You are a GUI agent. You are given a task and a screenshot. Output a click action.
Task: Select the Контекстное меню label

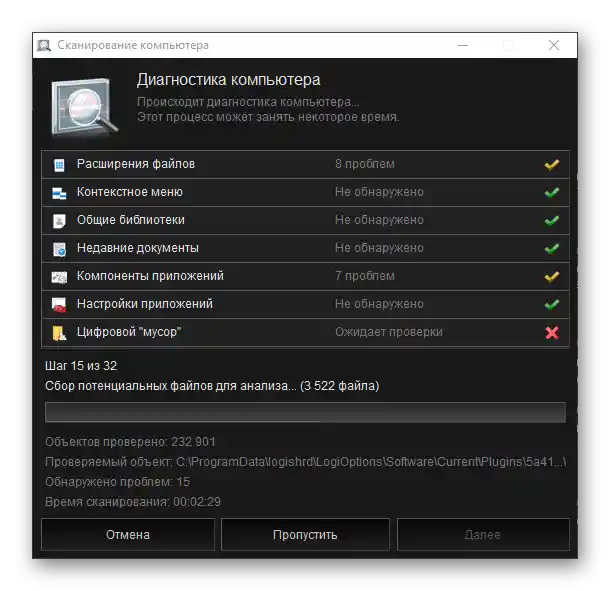coord(130,192)
